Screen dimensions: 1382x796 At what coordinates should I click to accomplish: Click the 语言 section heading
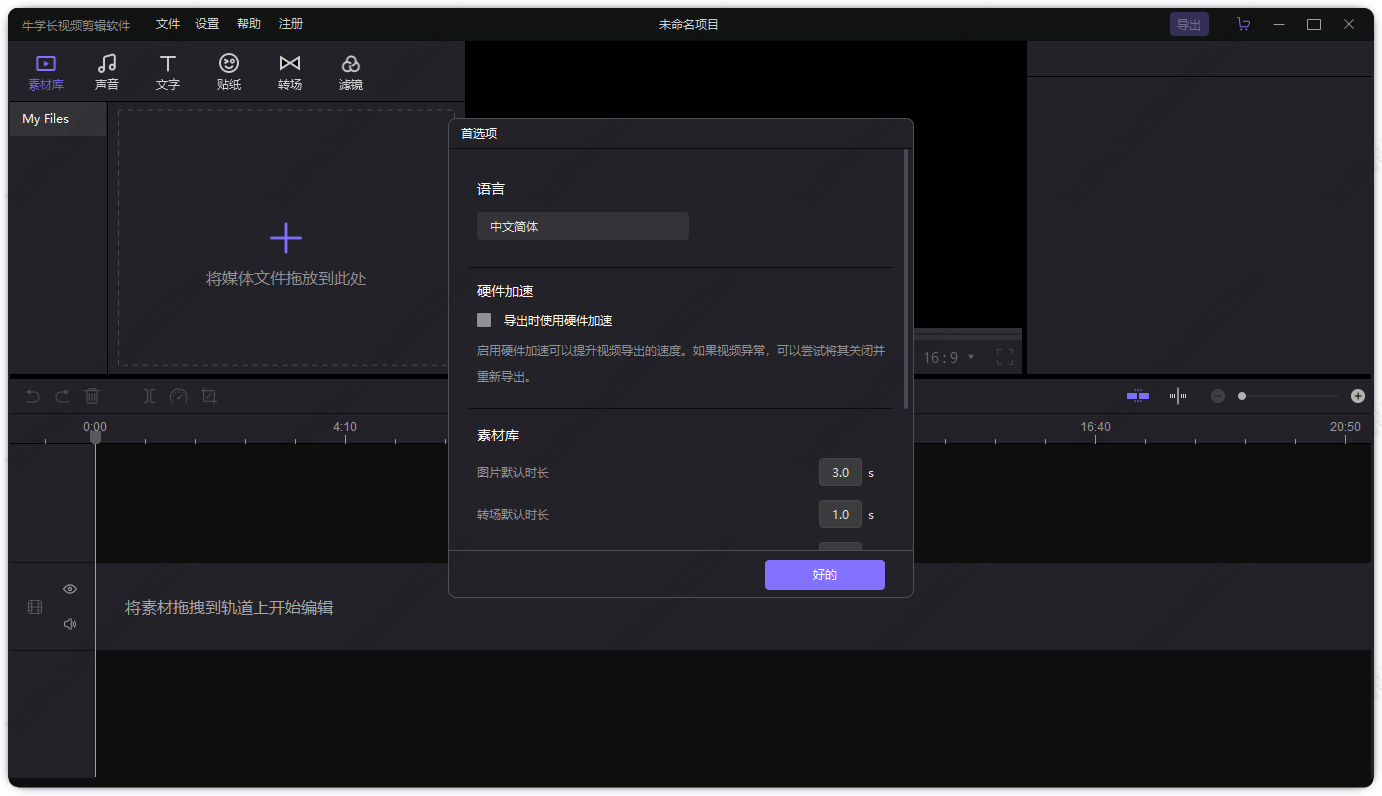click(491, 189)
